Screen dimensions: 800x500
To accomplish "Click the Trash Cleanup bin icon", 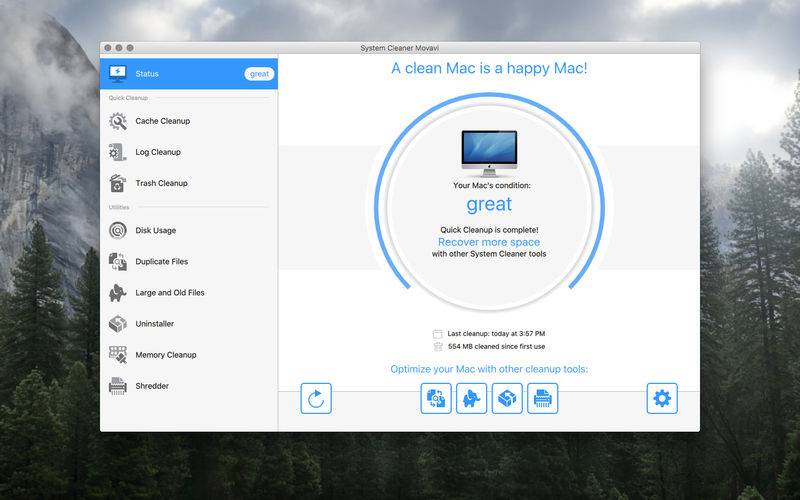I will click(117, 183).
